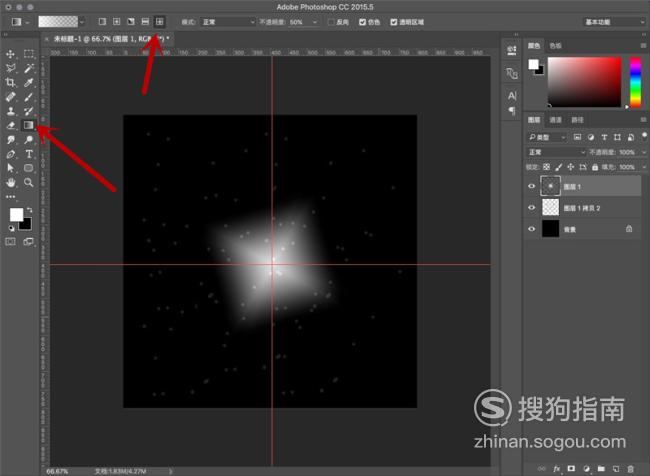Lock image pixels with brush icon

[558, 167]
